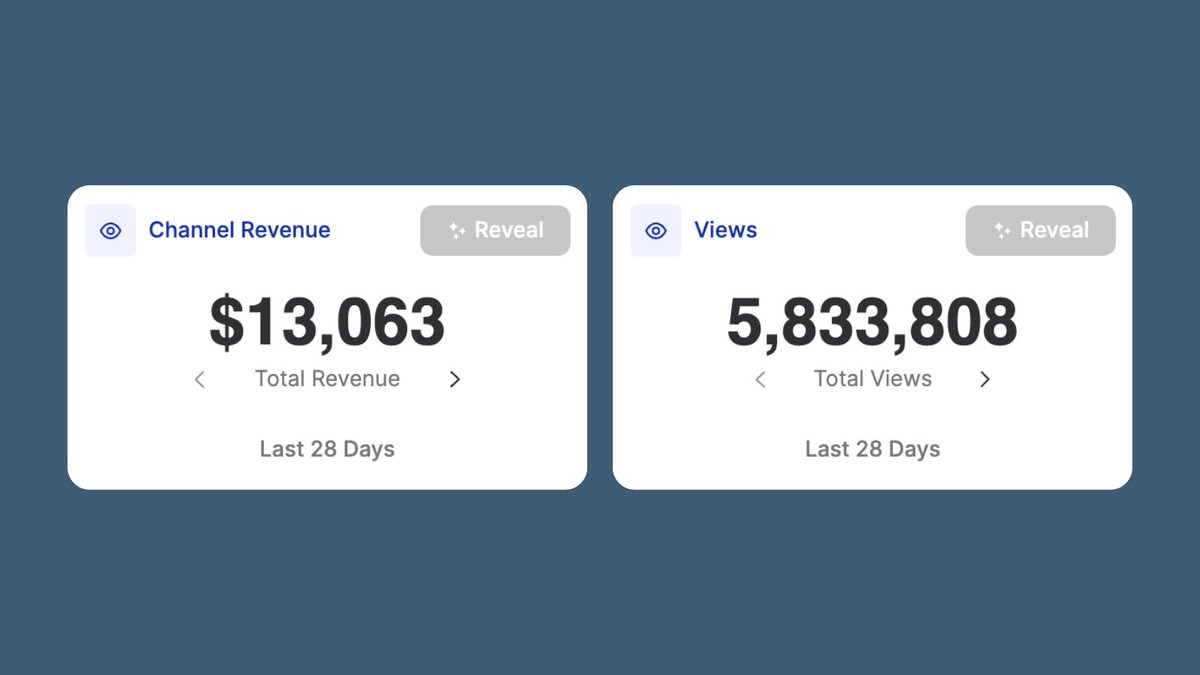Go to next metric right of Total Revenue
The height and width of the screenshot is (675, 1200).
[x=455, y=379]
